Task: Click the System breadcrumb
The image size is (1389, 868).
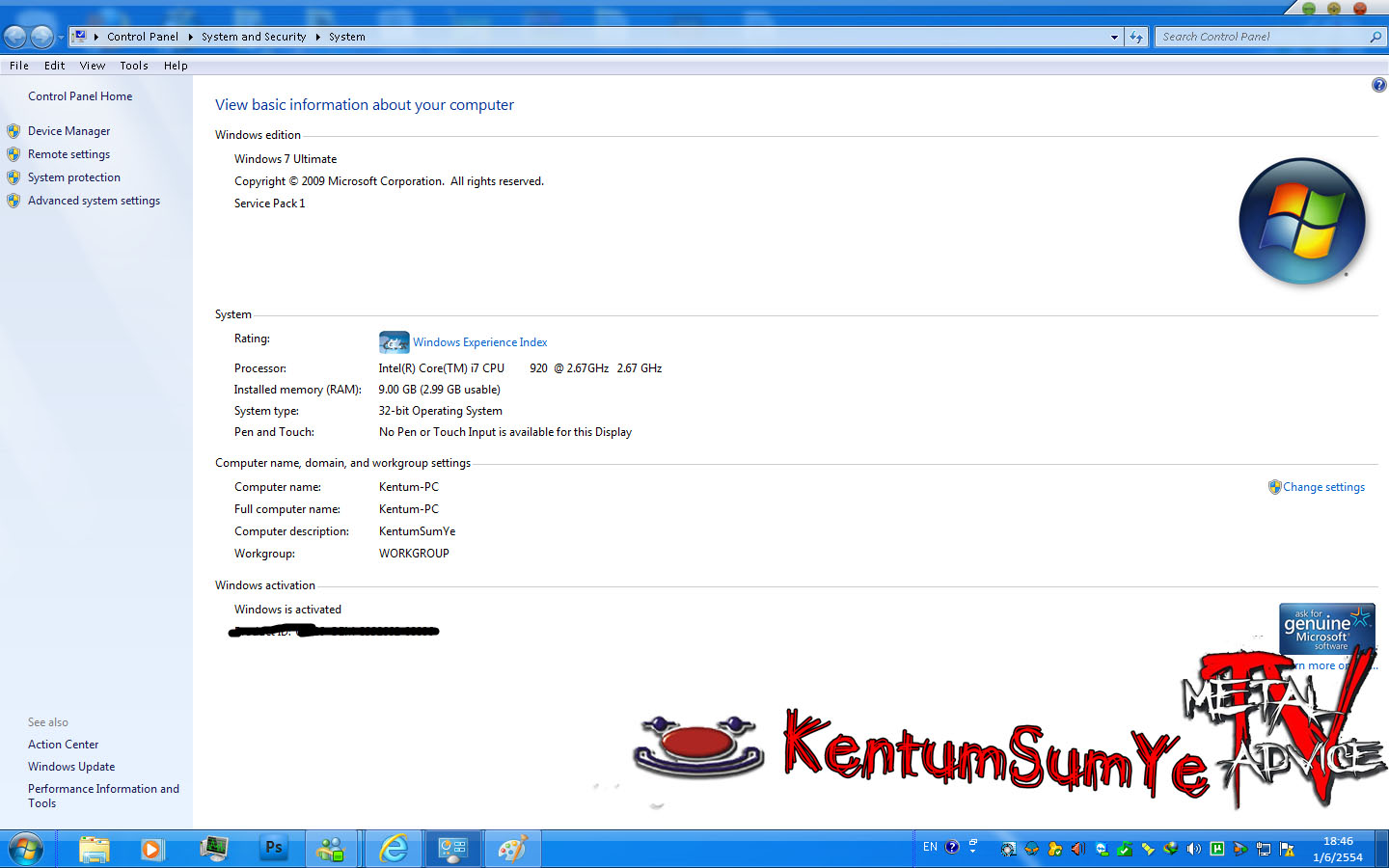Action: click(346, 37)
